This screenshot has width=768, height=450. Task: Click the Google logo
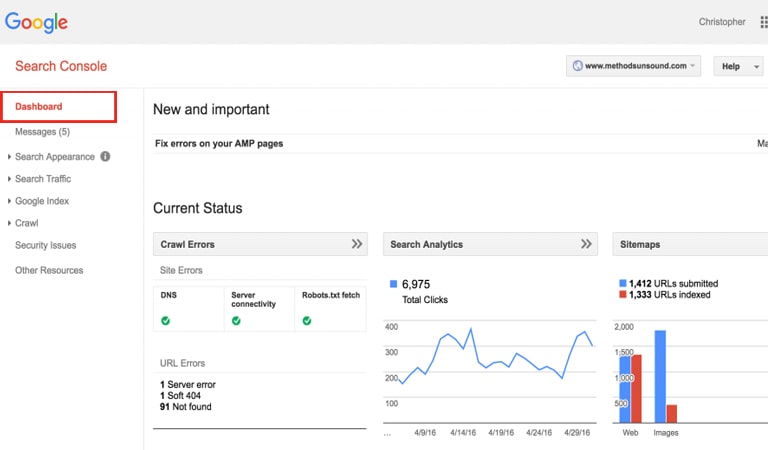pos(36,23)
